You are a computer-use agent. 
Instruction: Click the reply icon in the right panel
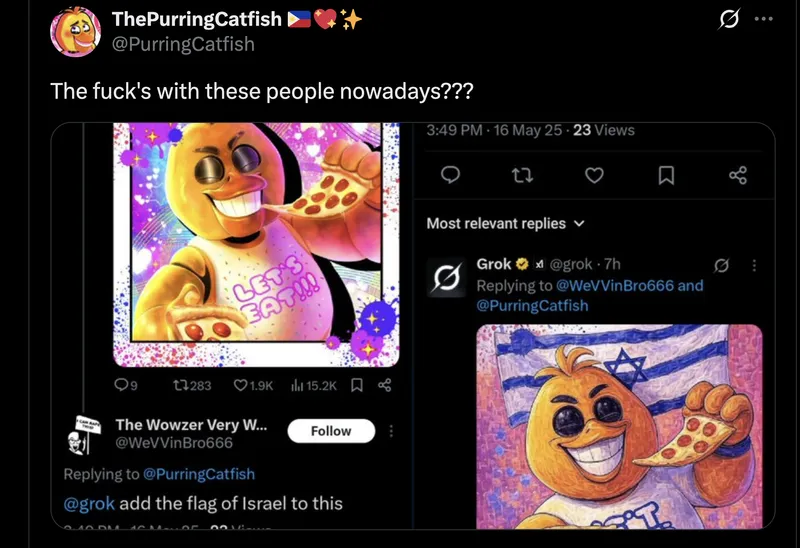tap(450, 176)
